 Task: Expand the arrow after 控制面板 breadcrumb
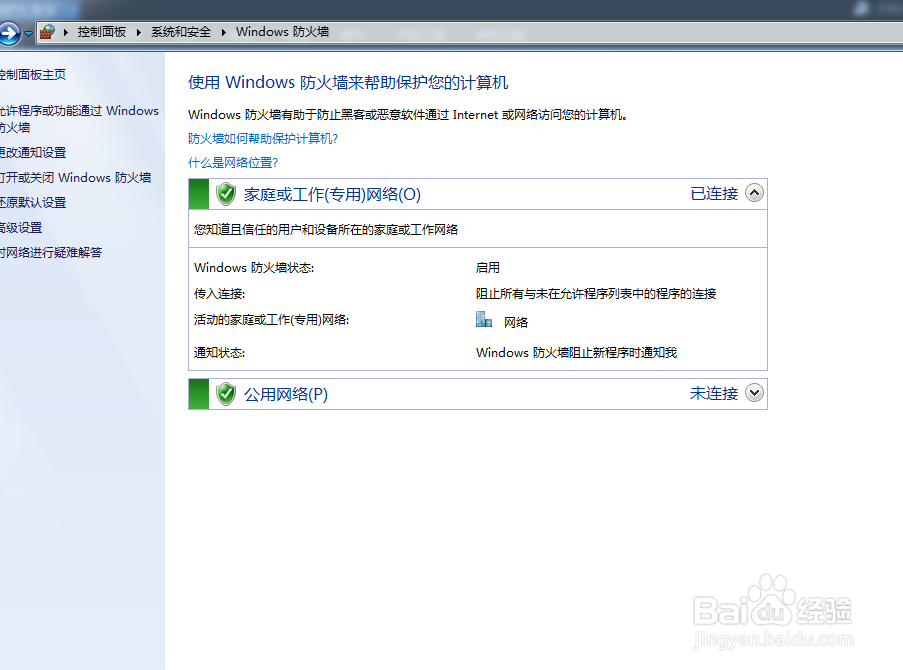tap(139, 32)
